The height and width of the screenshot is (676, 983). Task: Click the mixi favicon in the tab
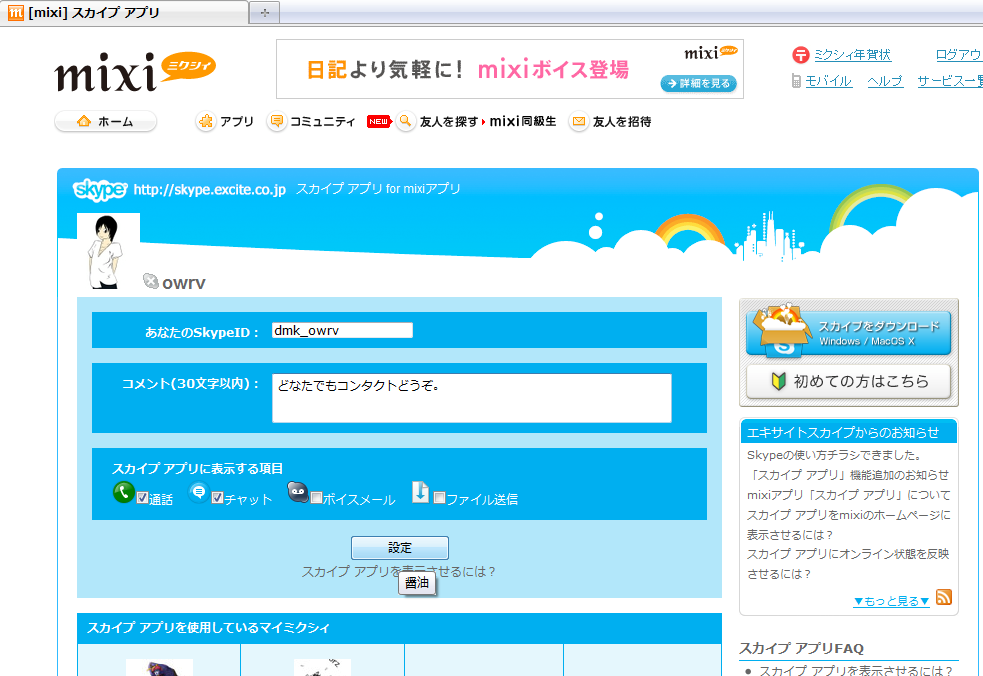pos(16,13)
